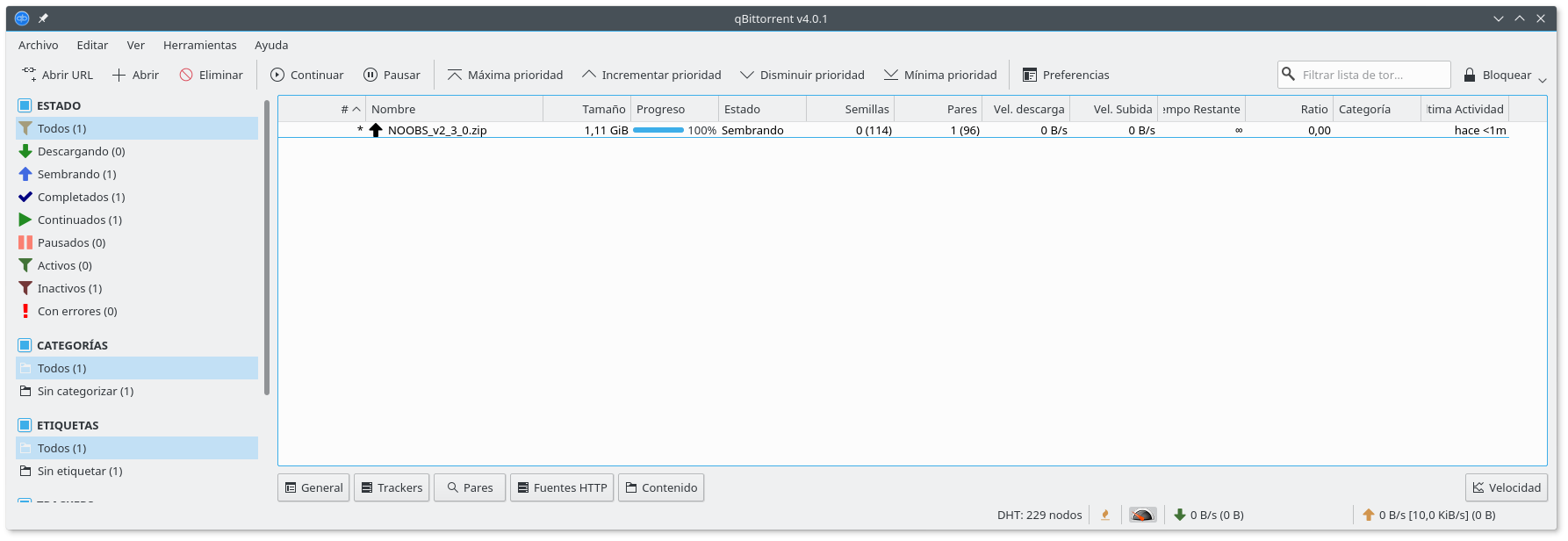1568x541 pixels.
Task: Open the Herramientas menu
Action: pyautogui.click(x=200, y=45)
